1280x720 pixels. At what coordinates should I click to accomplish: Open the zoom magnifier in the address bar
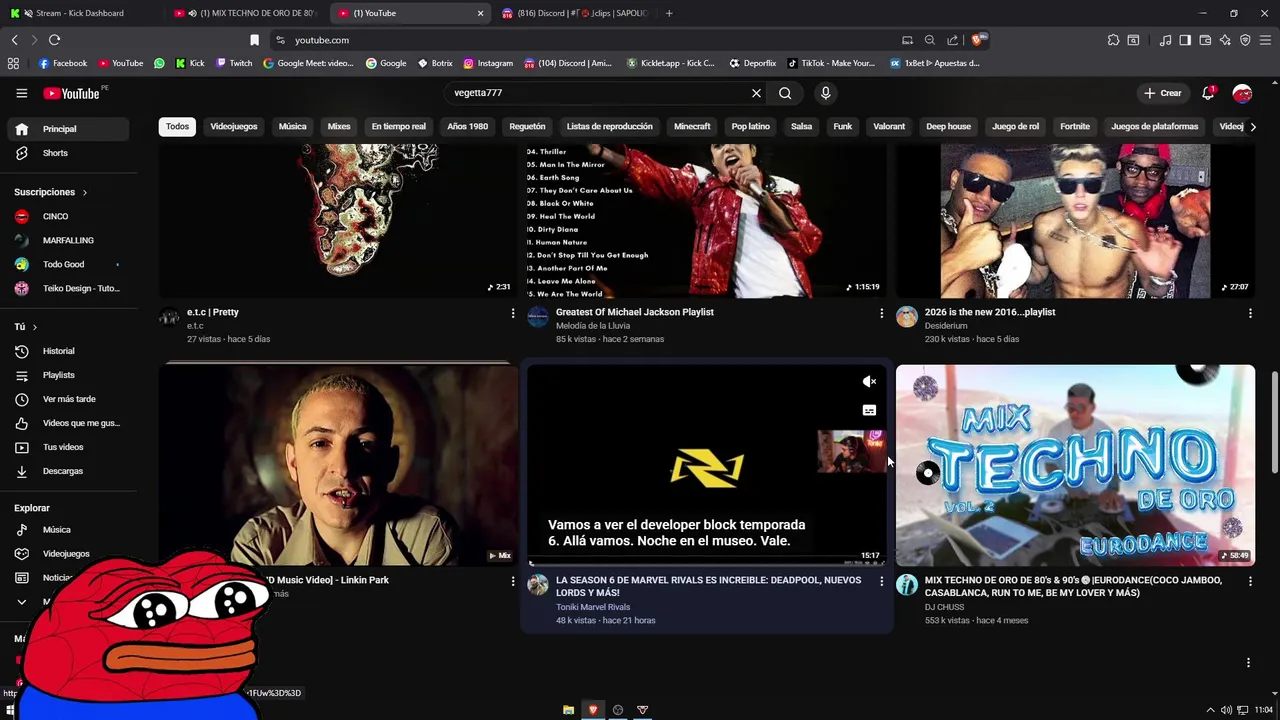pyautogui.click(x=929, y=40)
